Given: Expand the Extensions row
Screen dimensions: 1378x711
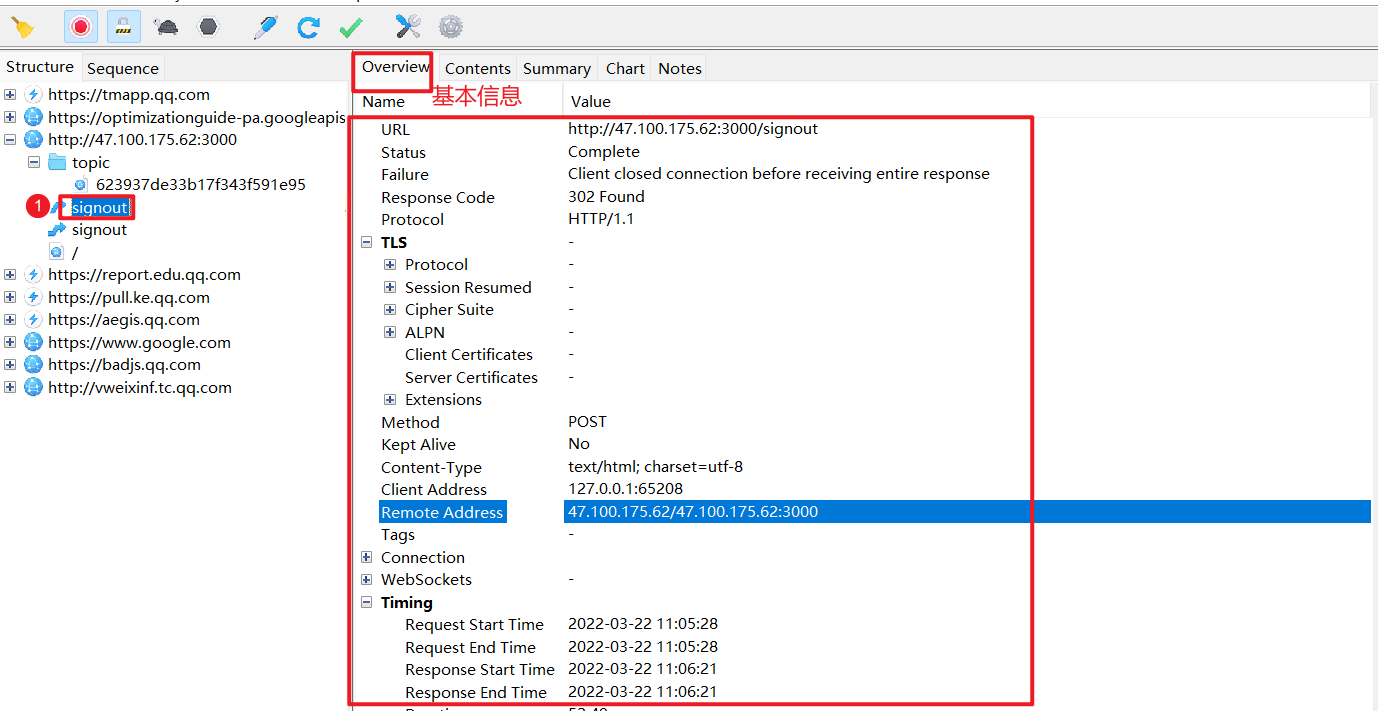Looking at the screenshot, I should pyautogui.click(x=390, y=400).
